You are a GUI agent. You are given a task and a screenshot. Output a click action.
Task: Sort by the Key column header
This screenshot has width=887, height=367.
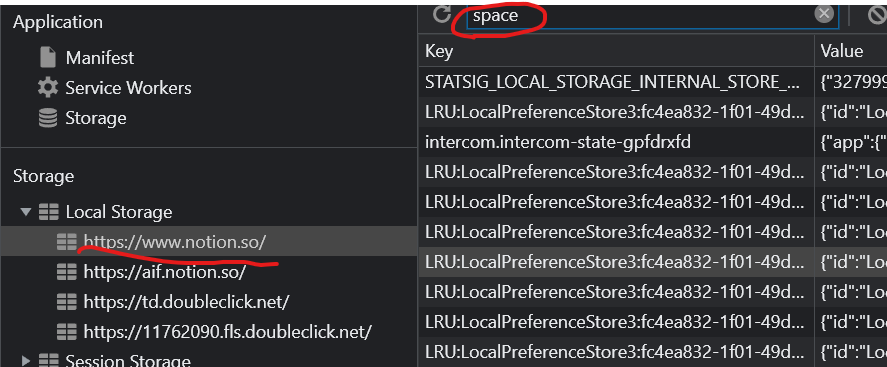pos(617,51)
